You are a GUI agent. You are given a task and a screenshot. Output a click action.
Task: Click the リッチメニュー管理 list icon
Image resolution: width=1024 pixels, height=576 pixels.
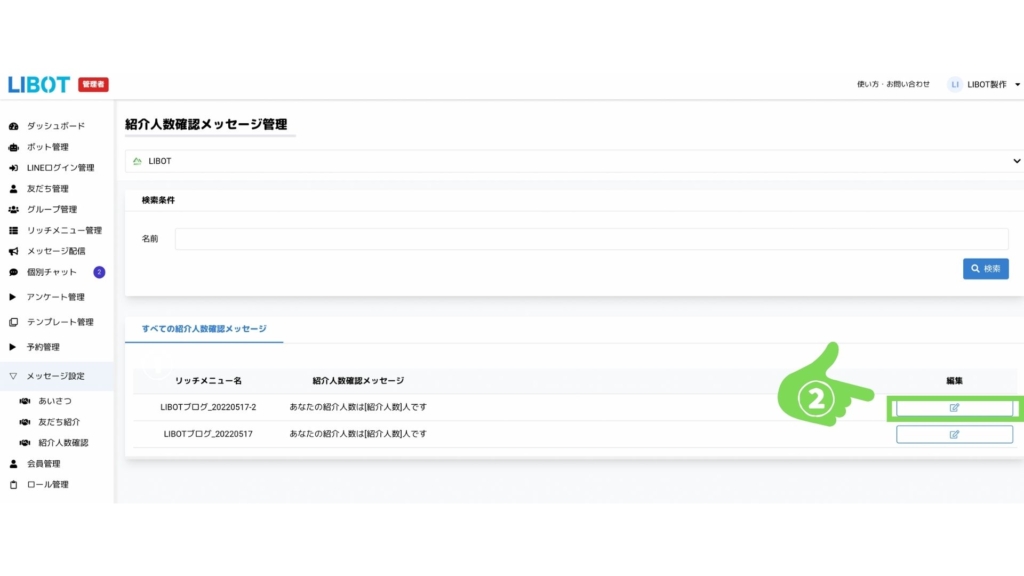point(13,231)
